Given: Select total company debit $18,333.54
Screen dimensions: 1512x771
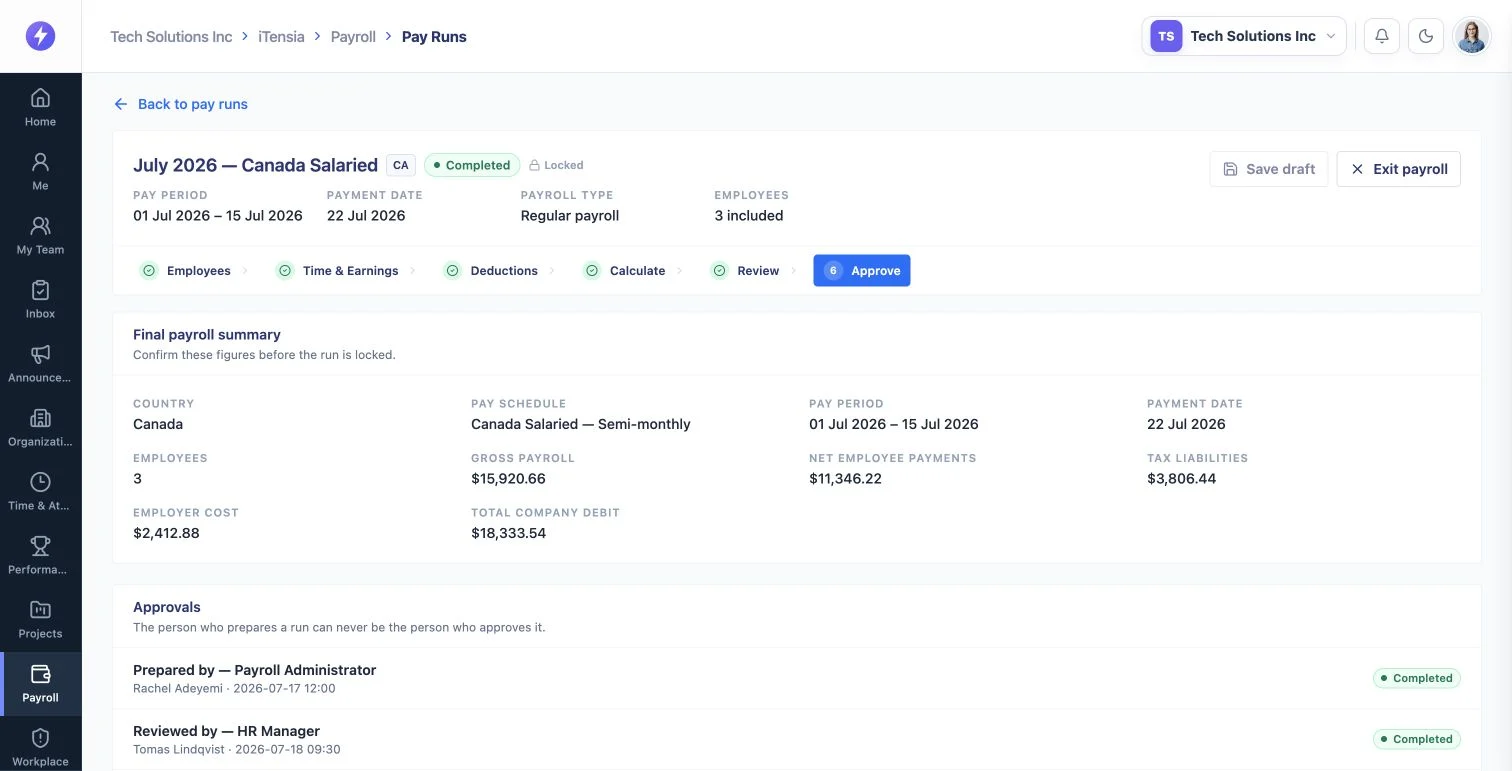Looking at the screenshot, I should [508, 533].
